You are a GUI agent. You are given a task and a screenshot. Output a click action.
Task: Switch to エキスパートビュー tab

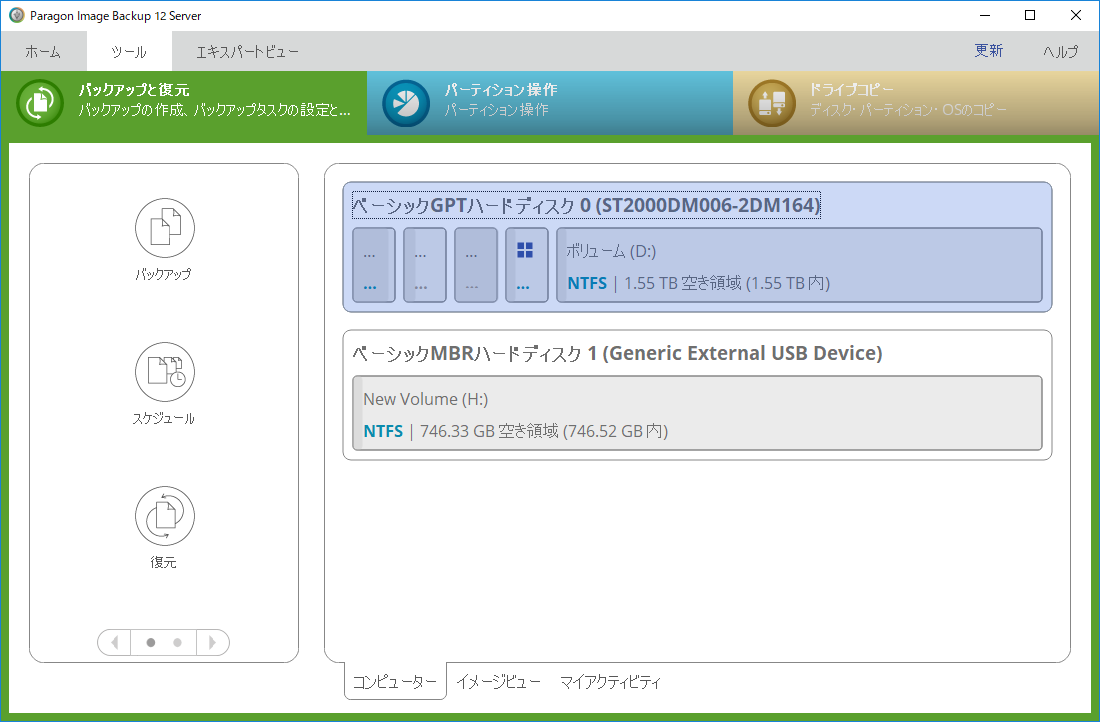[247, 51]
